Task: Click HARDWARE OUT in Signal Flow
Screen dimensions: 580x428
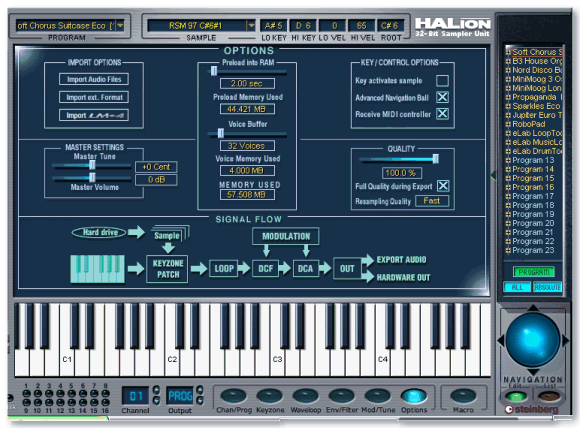Action: point(403,277)
